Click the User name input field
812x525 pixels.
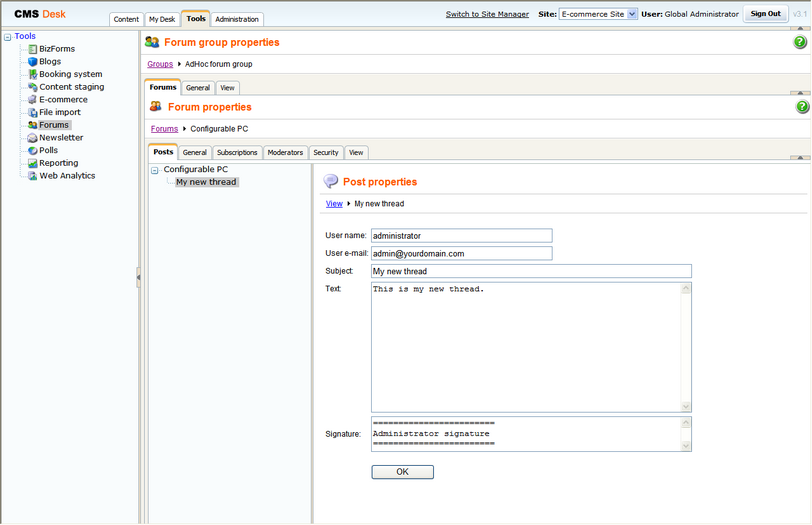coord(461,236)
